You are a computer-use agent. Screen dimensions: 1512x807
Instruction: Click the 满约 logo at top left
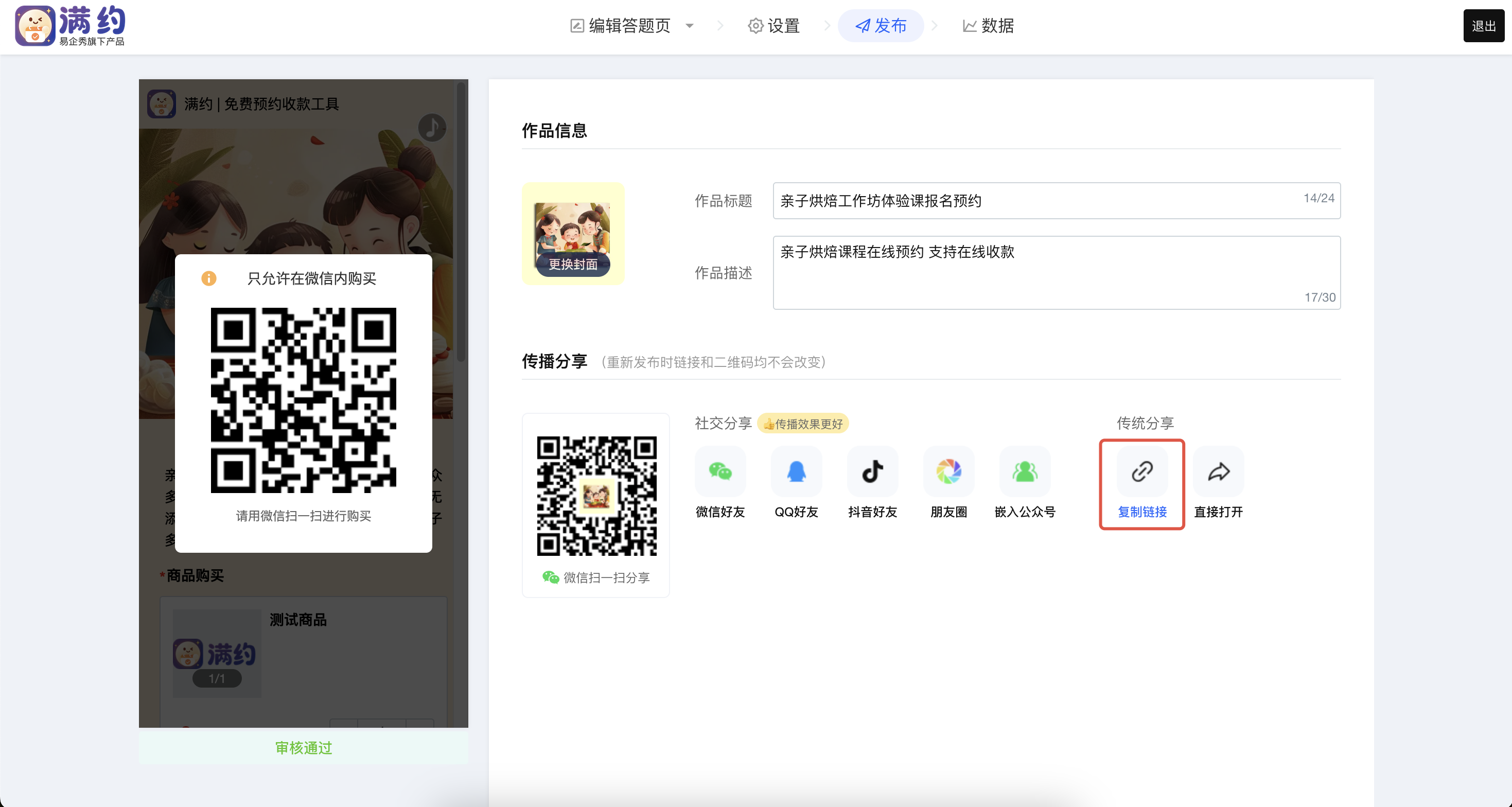tap(71, 26)
